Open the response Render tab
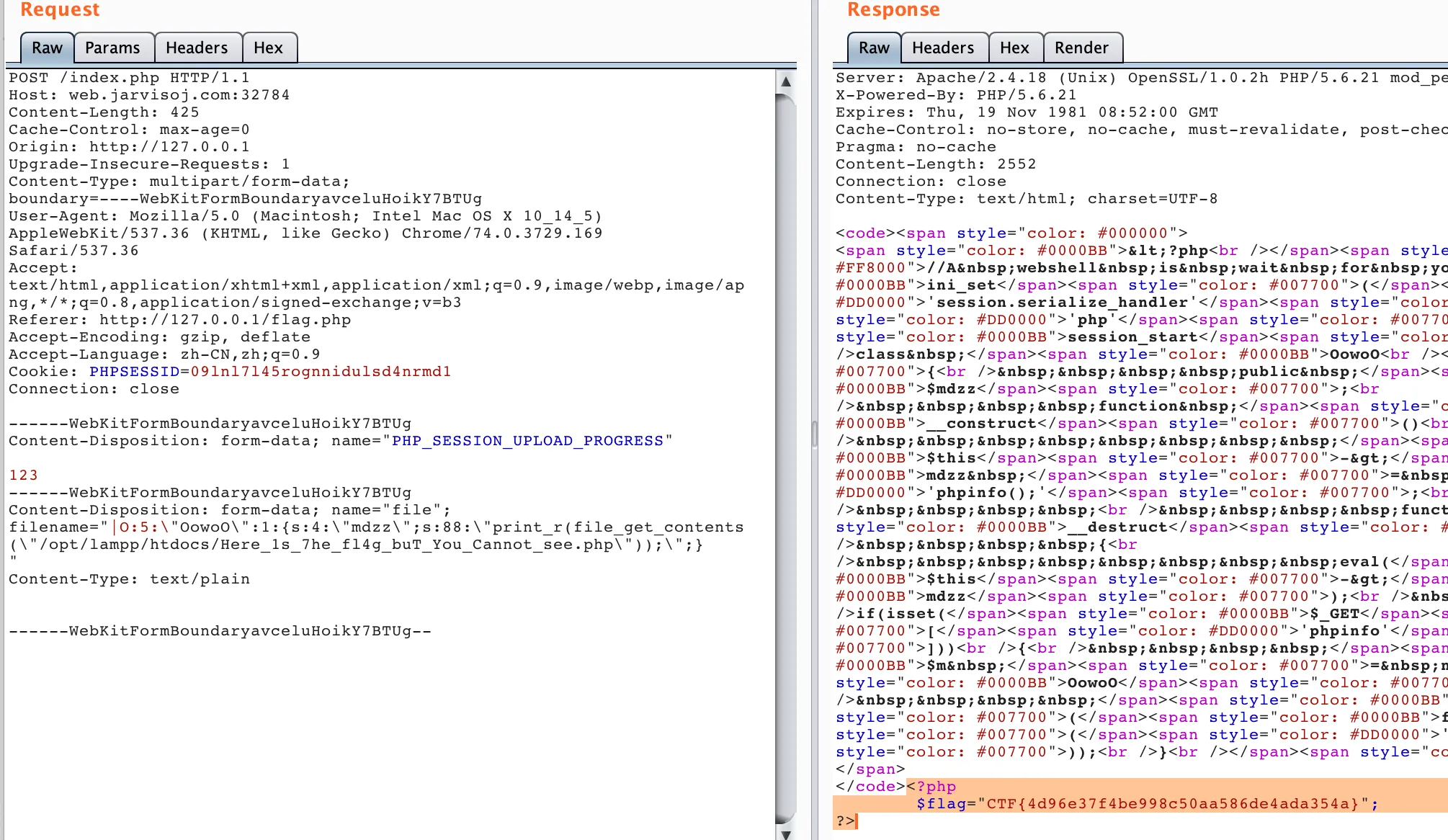 pyautogui.click(x=1081, y=48)
